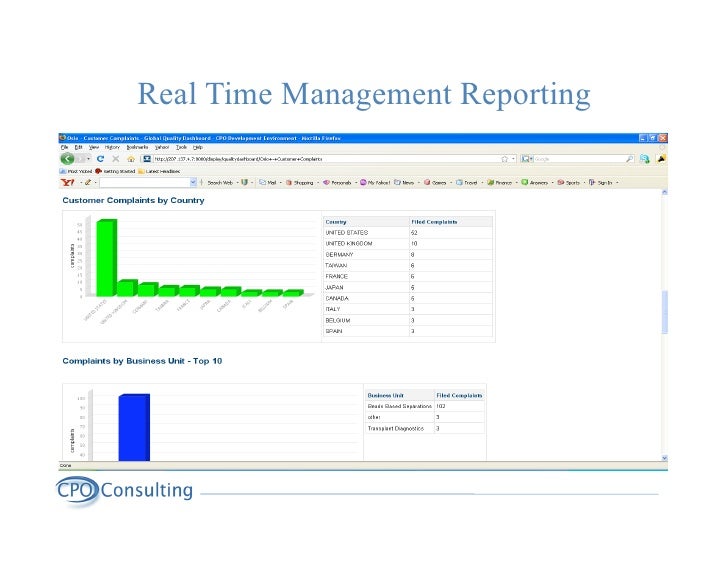
Task: Click the scrollbar up arrow
Action: point(664,192)
